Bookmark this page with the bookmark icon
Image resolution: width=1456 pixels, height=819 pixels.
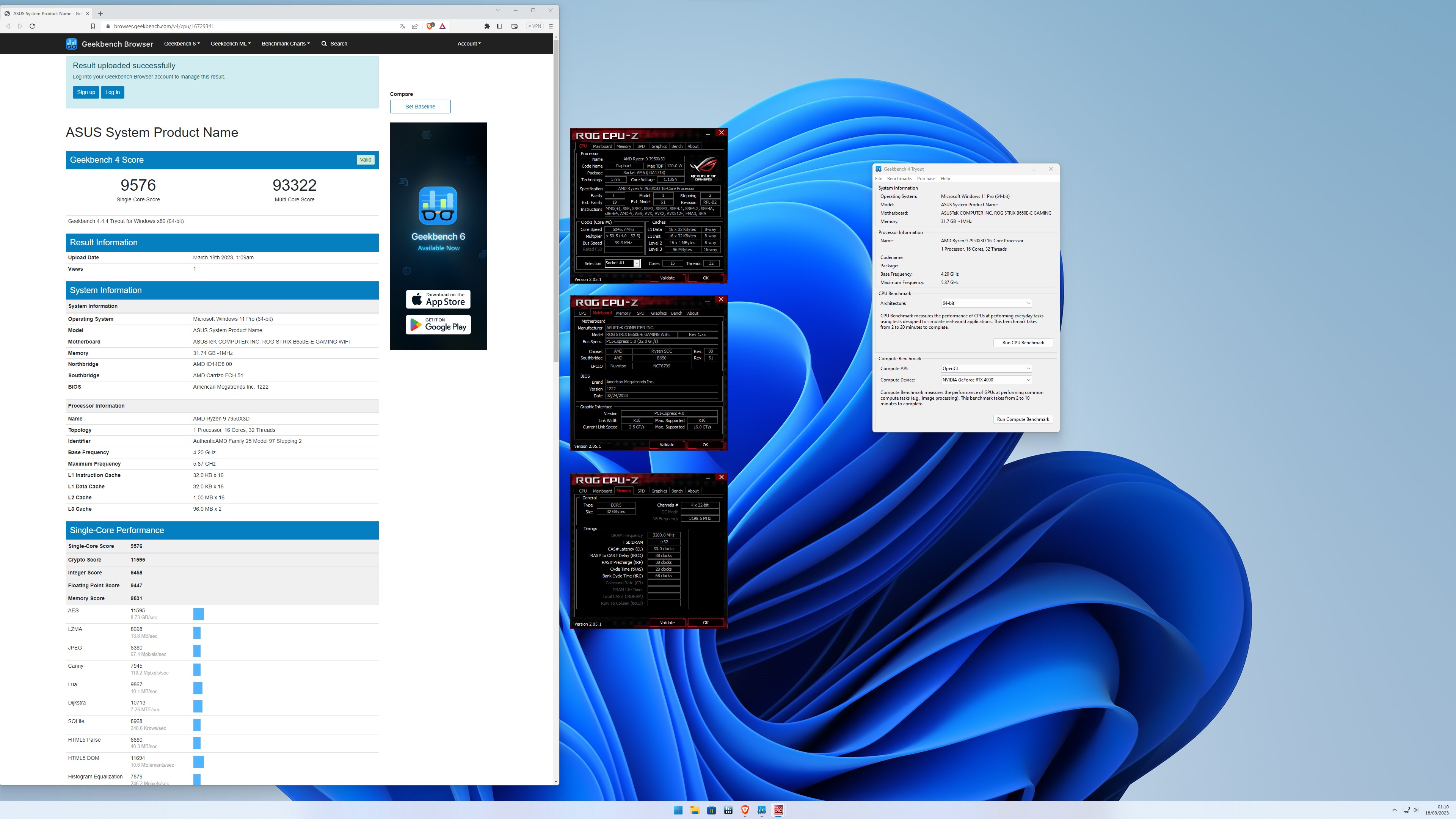click(x=93, y=26)
